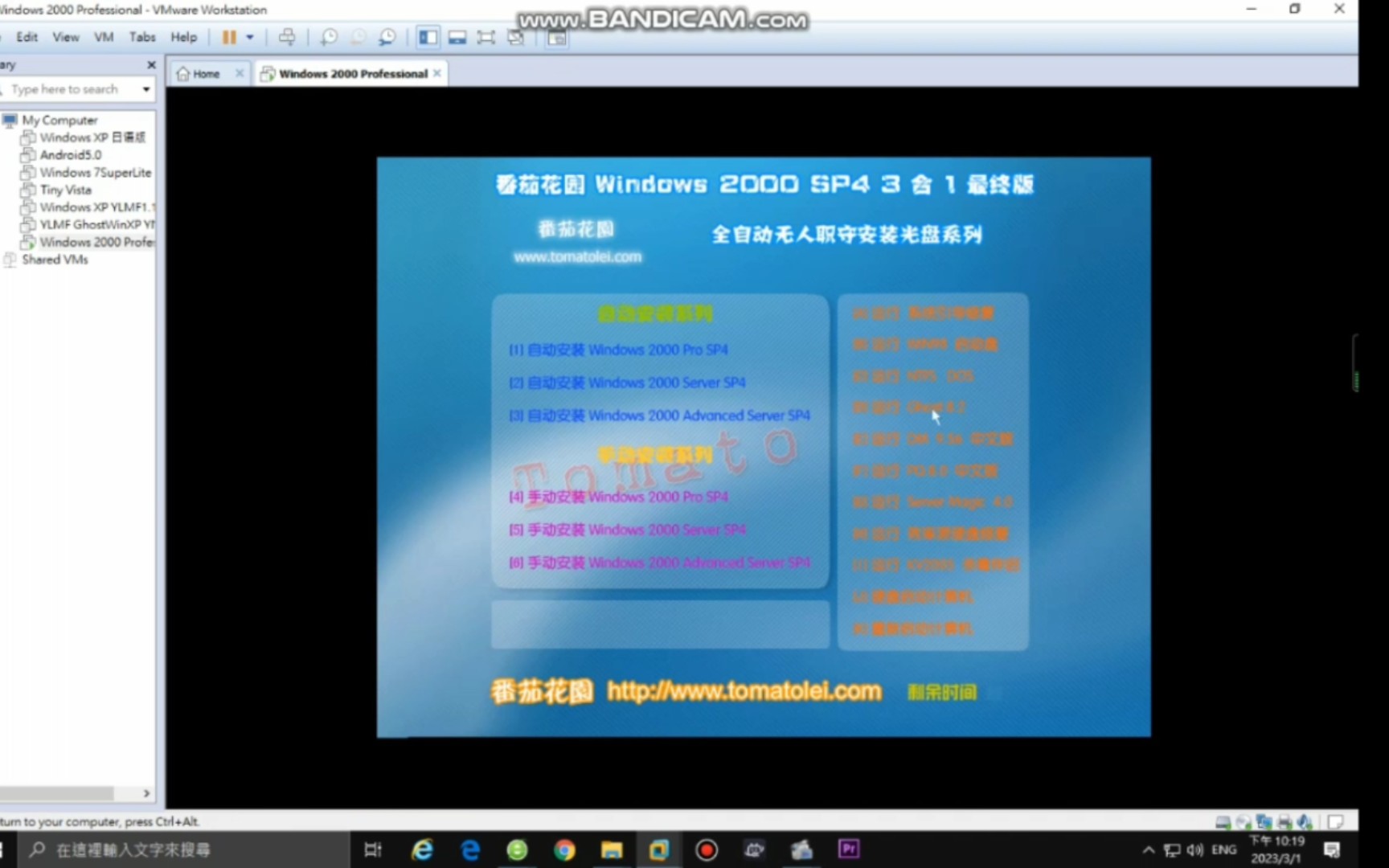Toggle the thumbnail bar view icon
Viewport: 1389px width, 868px height.
pyautogui.click(x=457, y=37)
